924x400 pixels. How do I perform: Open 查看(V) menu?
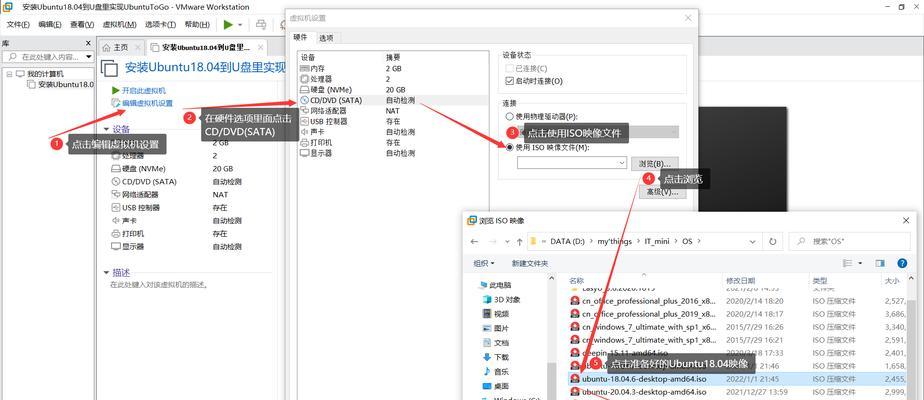[82, 25]
